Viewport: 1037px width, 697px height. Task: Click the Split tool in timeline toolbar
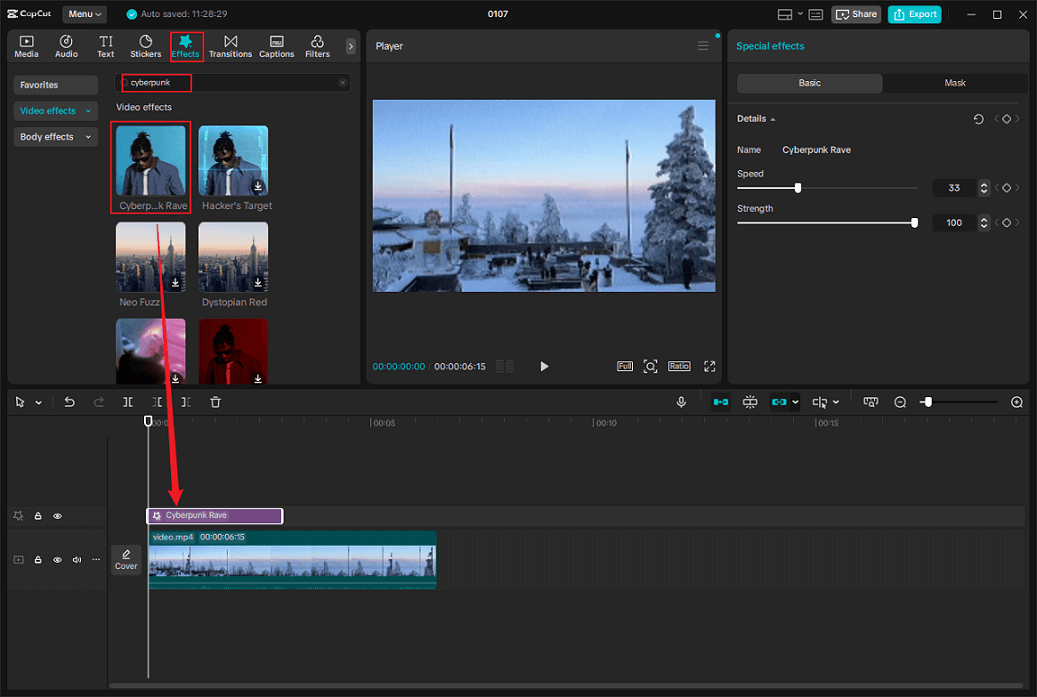(127, 401)
